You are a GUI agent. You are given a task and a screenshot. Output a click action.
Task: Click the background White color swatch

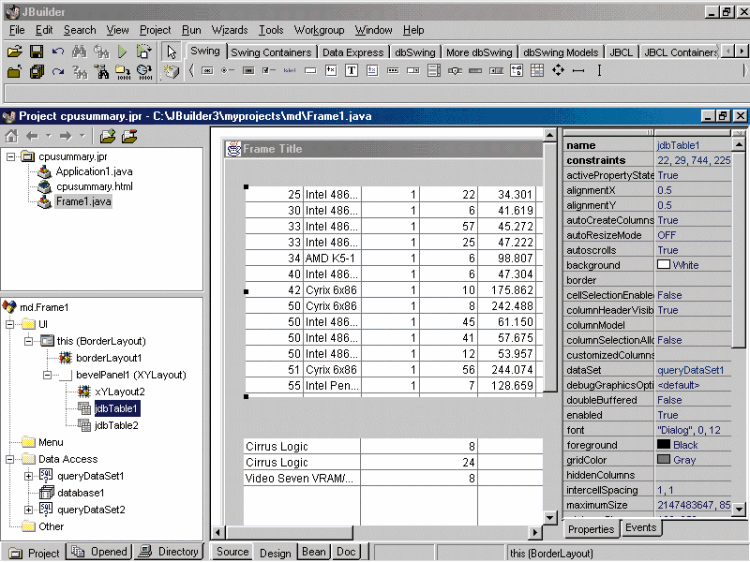pos(663,264)
